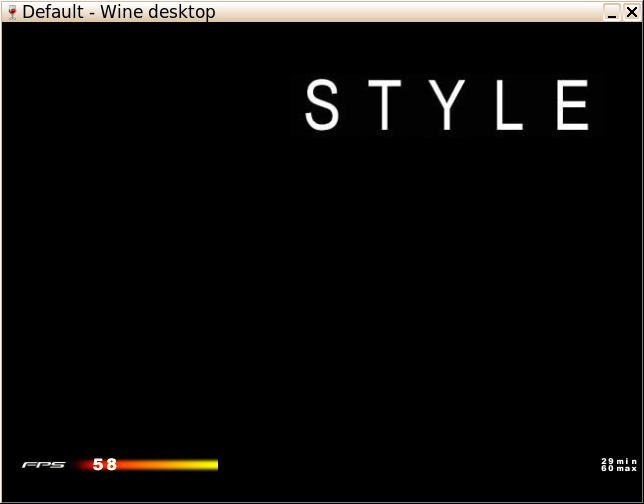Click the black area below STYLE text
Screen dimensions: 644x504
pos(445,250)
